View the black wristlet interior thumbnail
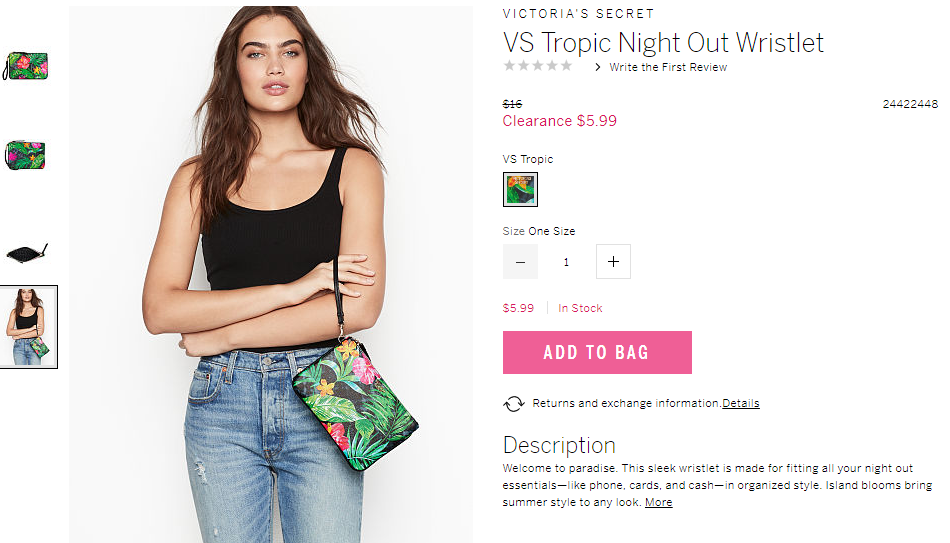Screen dimensions: 950x543 [27, 252]
